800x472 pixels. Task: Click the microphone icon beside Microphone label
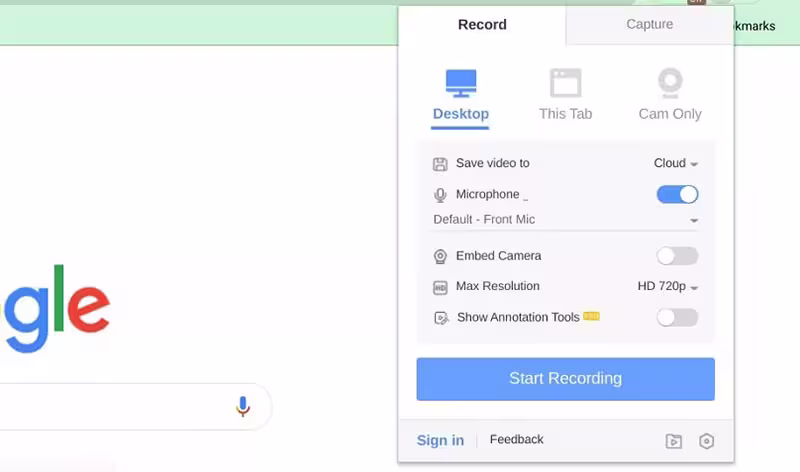click(x=440, y=195)
